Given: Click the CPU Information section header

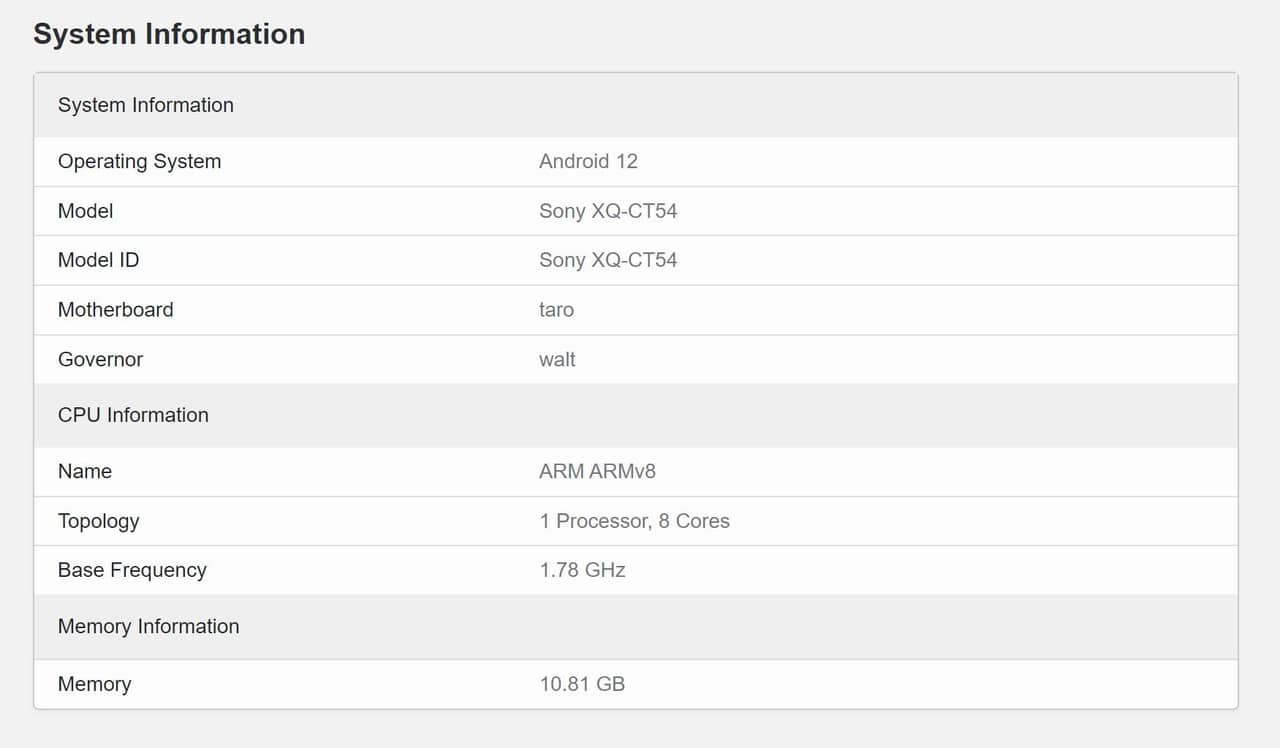Looking at the screenshot, I should pyautogui.click(x=133, y=415).
